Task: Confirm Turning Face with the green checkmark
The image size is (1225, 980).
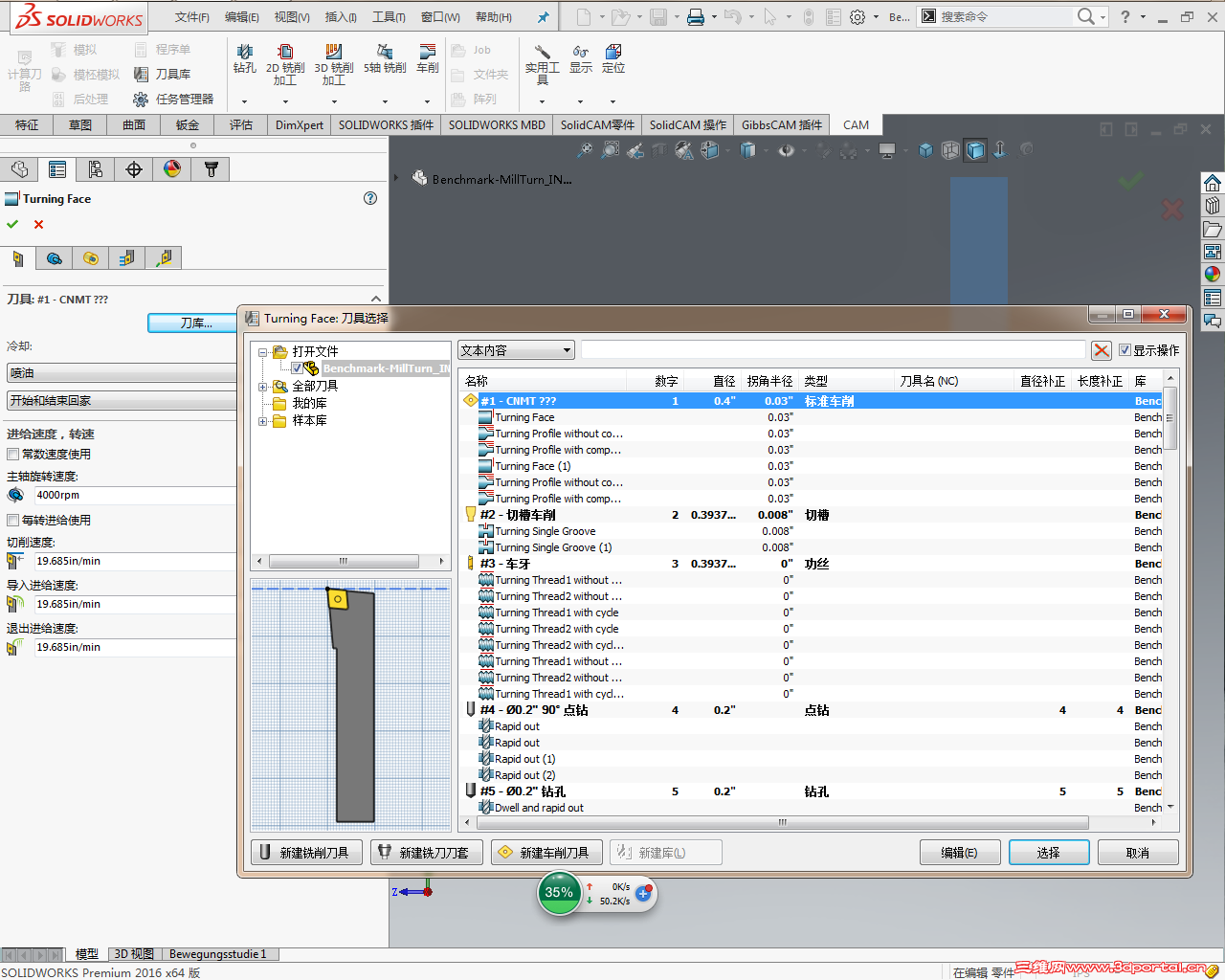Action: coord(12,224)
